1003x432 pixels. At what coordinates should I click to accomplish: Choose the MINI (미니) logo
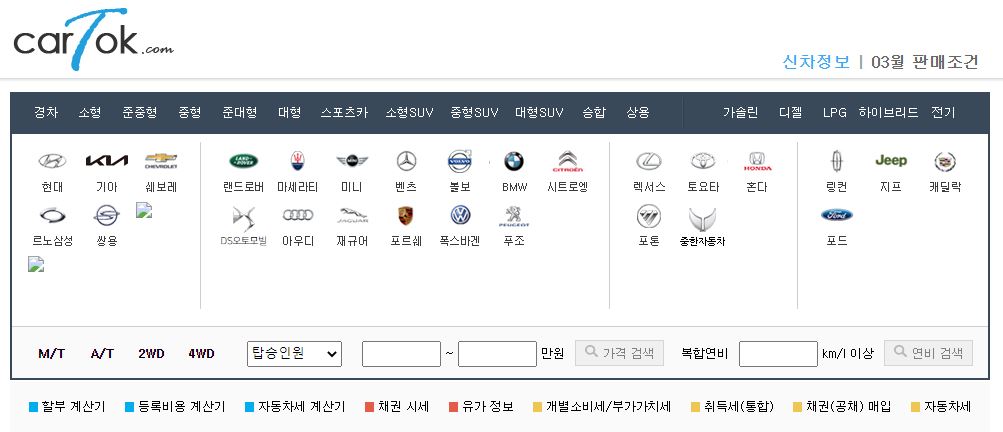pos(352,161)
